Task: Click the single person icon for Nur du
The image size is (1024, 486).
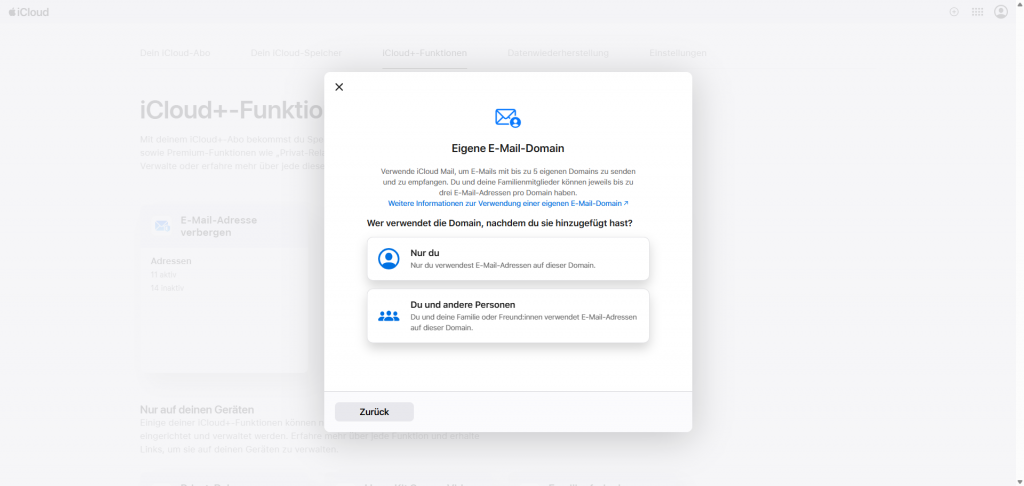Action: pyautogui.click(x=388, y=259)
